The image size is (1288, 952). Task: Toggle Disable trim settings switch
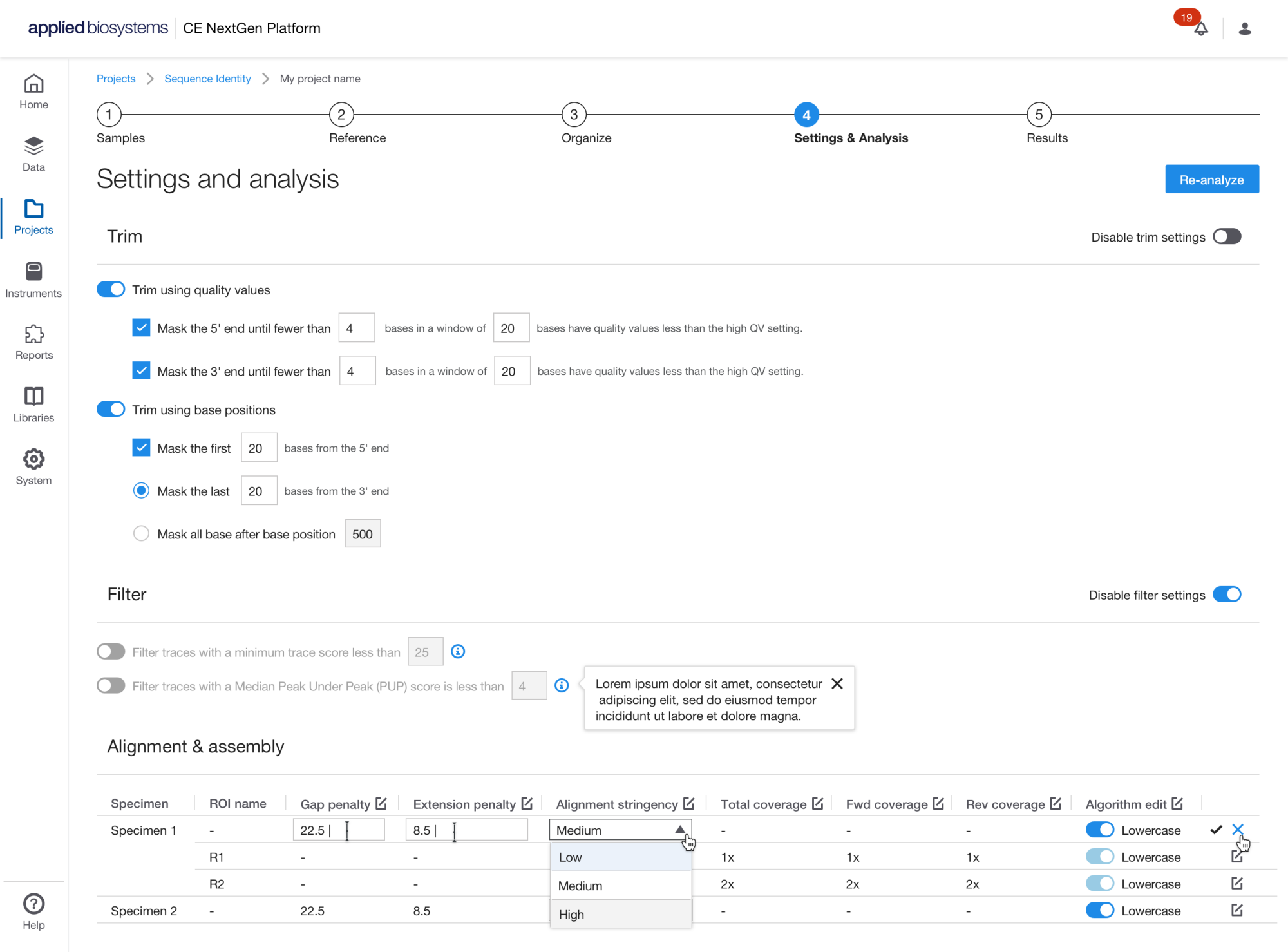1227,236
